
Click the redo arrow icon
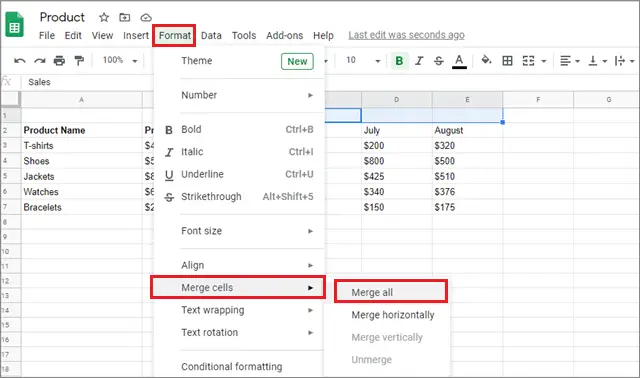click(40, 61)
